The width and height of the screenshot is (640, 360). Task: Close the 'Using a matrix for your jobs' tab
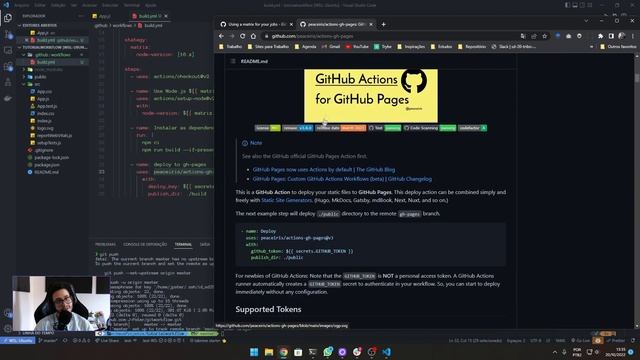point(291,24)
